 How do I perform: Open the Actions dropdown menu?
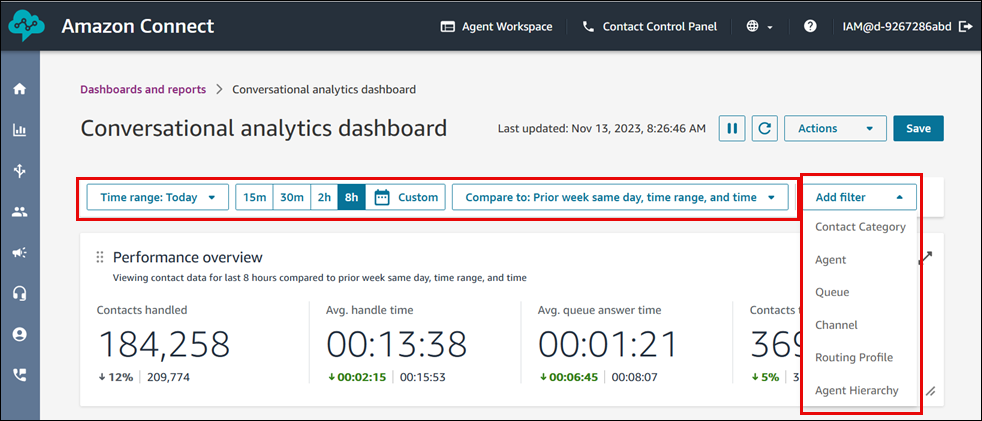click(835, 128)
